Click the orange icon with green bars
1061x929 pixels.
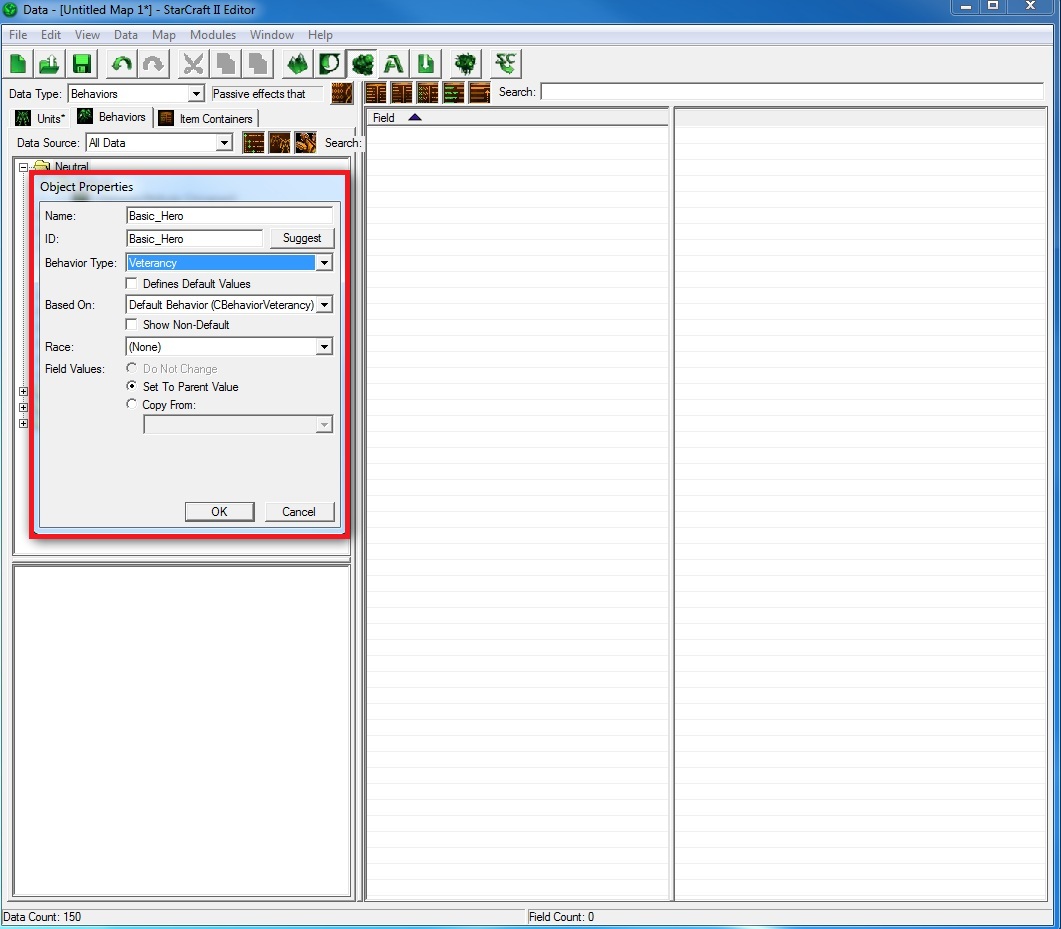[453, 93]
